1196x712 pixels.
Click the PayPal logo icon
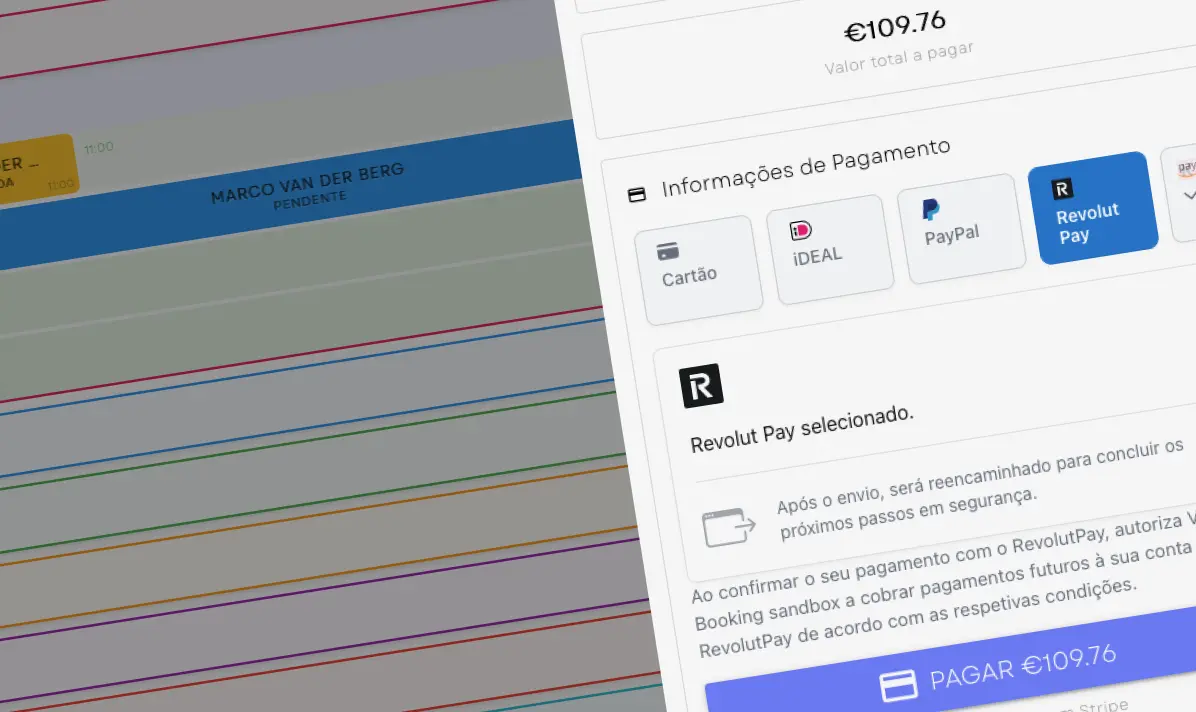point(931,209)
